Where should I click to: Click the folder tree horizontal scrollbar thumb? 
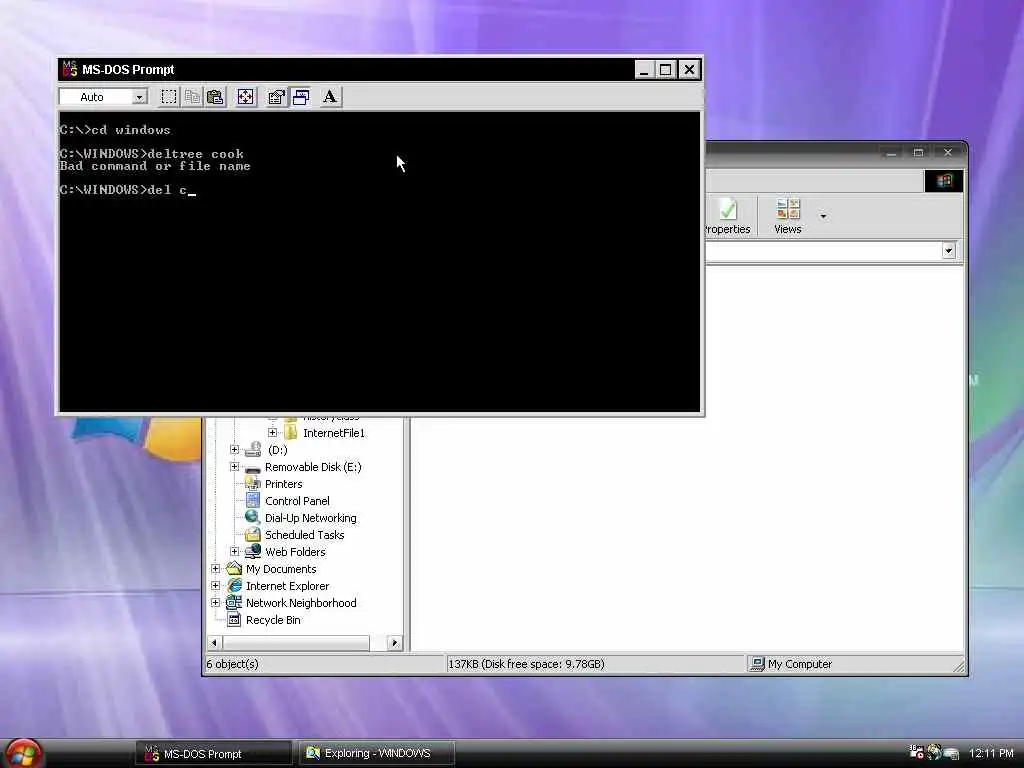coord(296,643)
